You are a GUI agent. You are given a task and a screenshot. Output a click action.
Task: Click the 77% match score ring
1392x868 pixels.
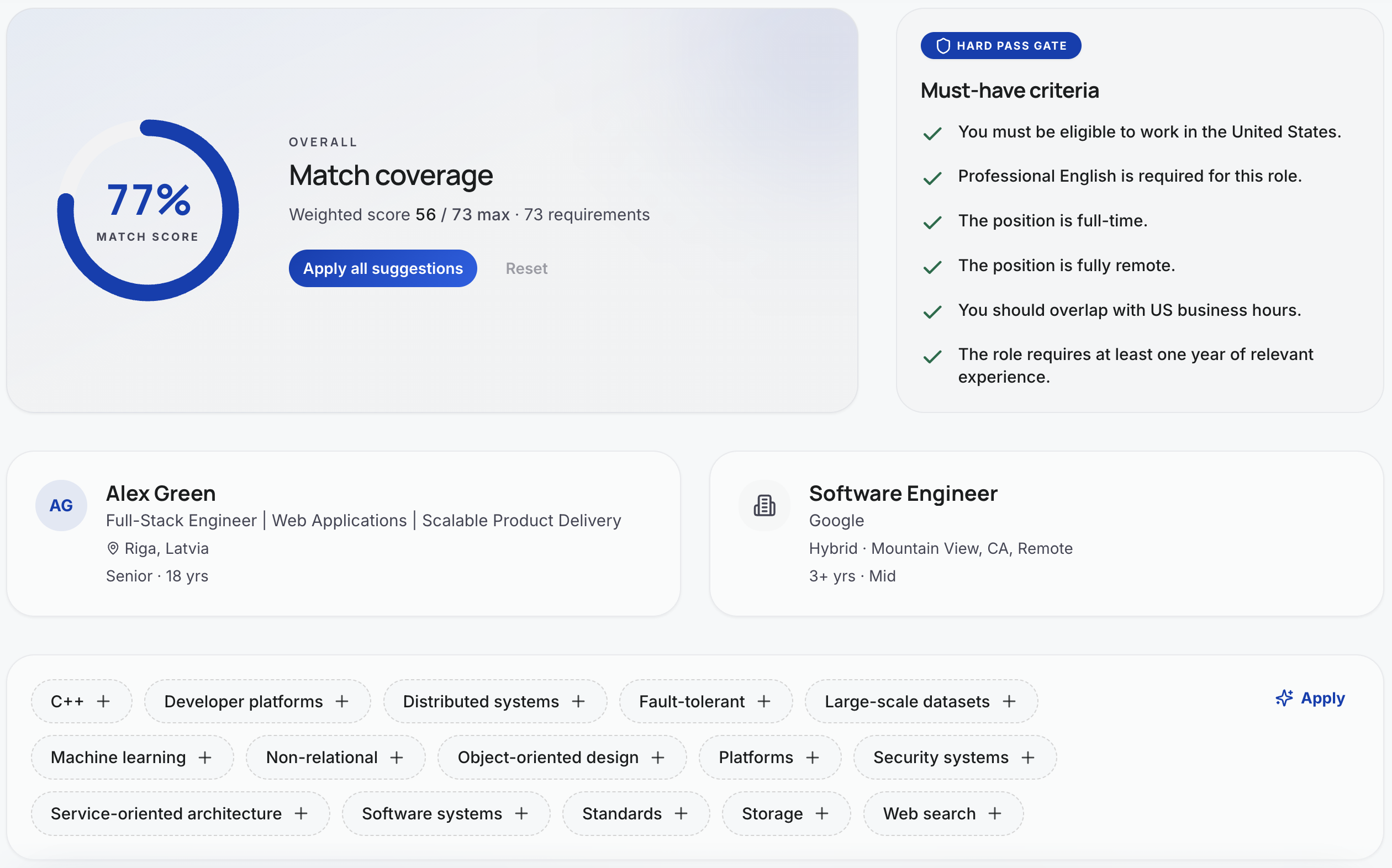[148, 210]
